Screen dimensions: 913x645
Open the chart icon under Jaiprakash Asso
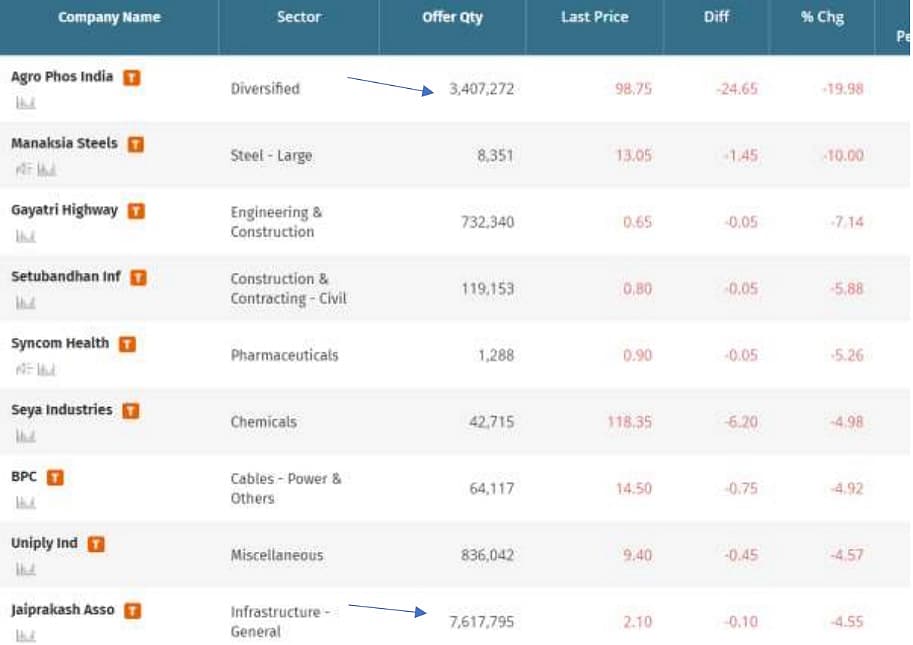tap(26, 636)
